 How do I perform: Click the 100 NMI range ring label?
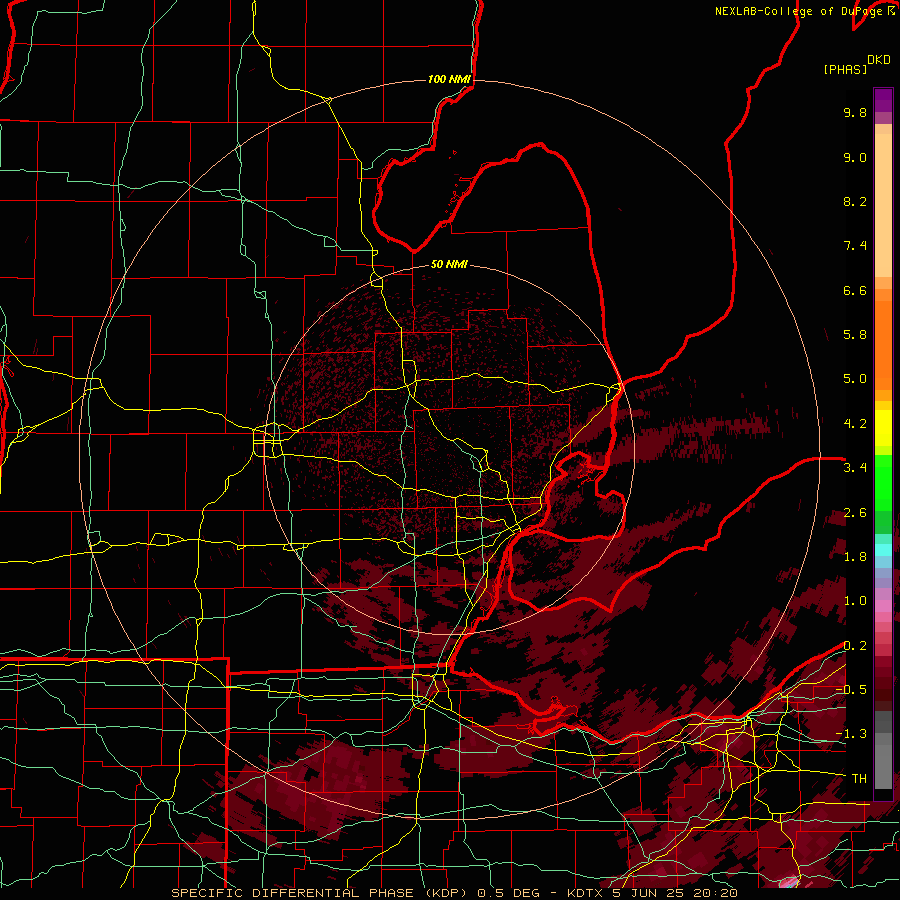click(x=449, y=79)
